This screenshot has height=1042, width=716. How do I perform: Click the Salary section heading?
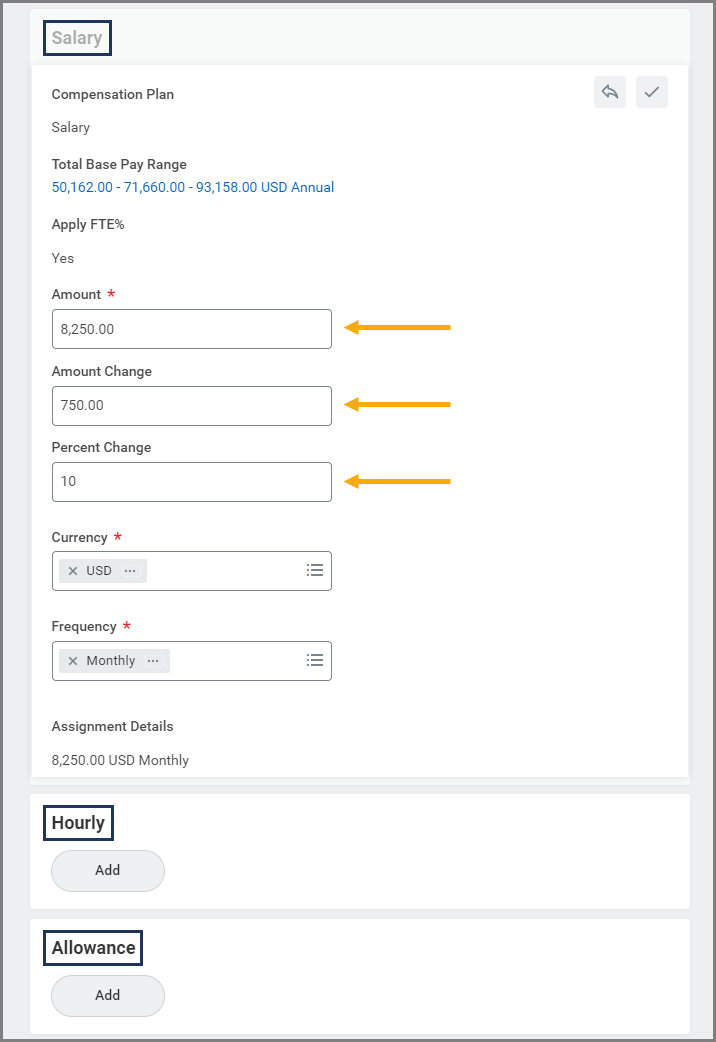(77, 38)
